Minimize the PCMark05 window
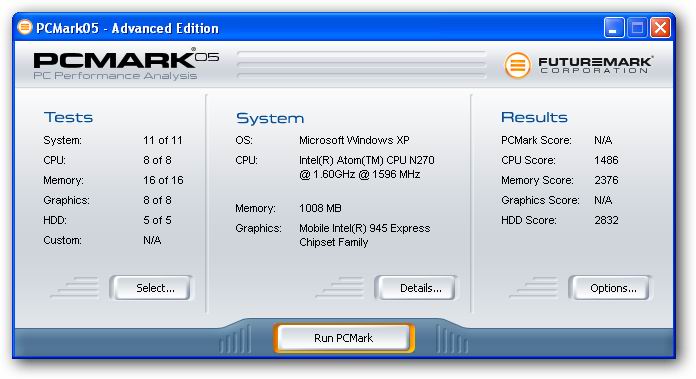The image size is (696, 379). pyautogui.click(x=614, y=28)
